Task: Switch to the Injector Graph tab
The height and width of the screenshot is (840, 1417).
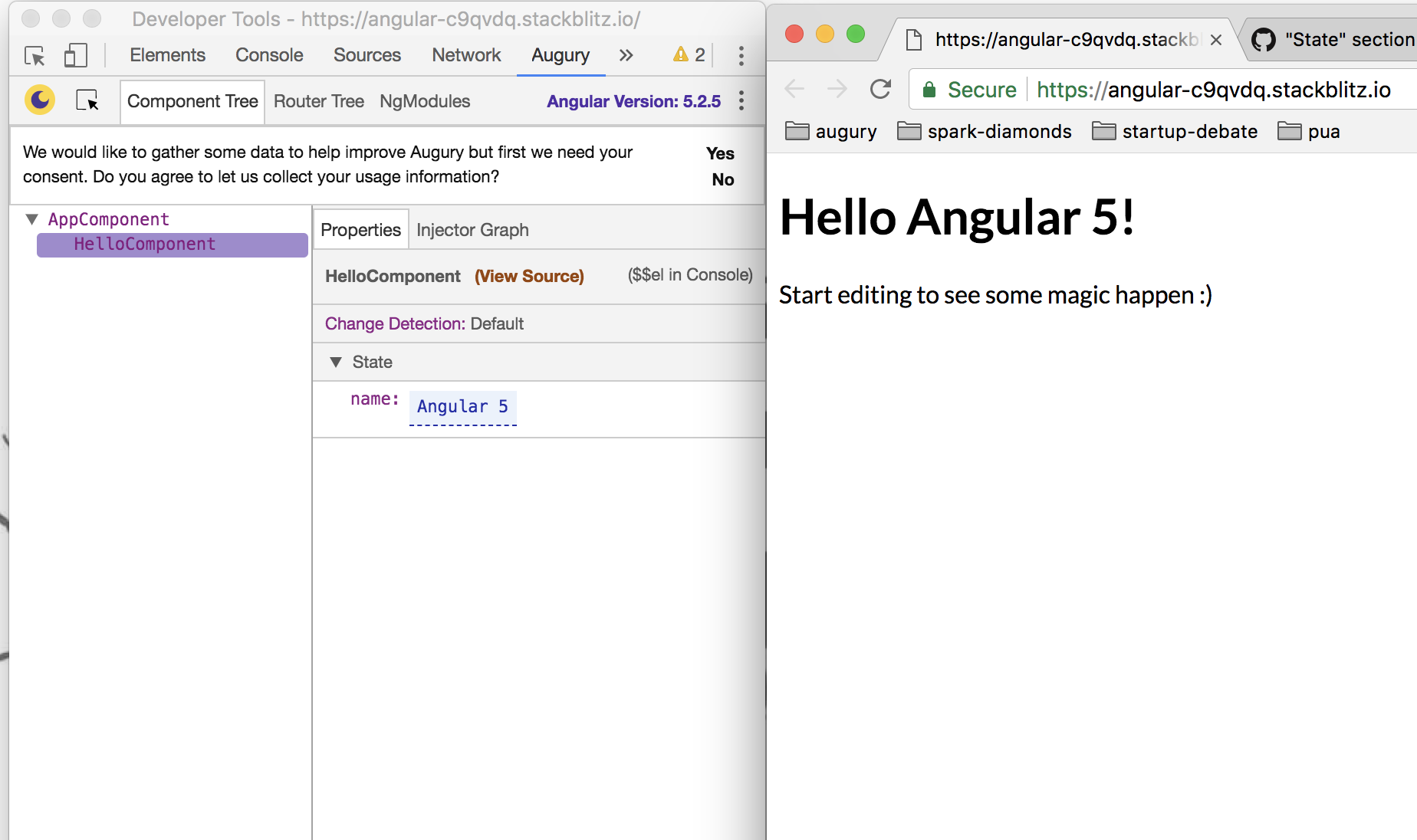Action: [x=472, y=229]
